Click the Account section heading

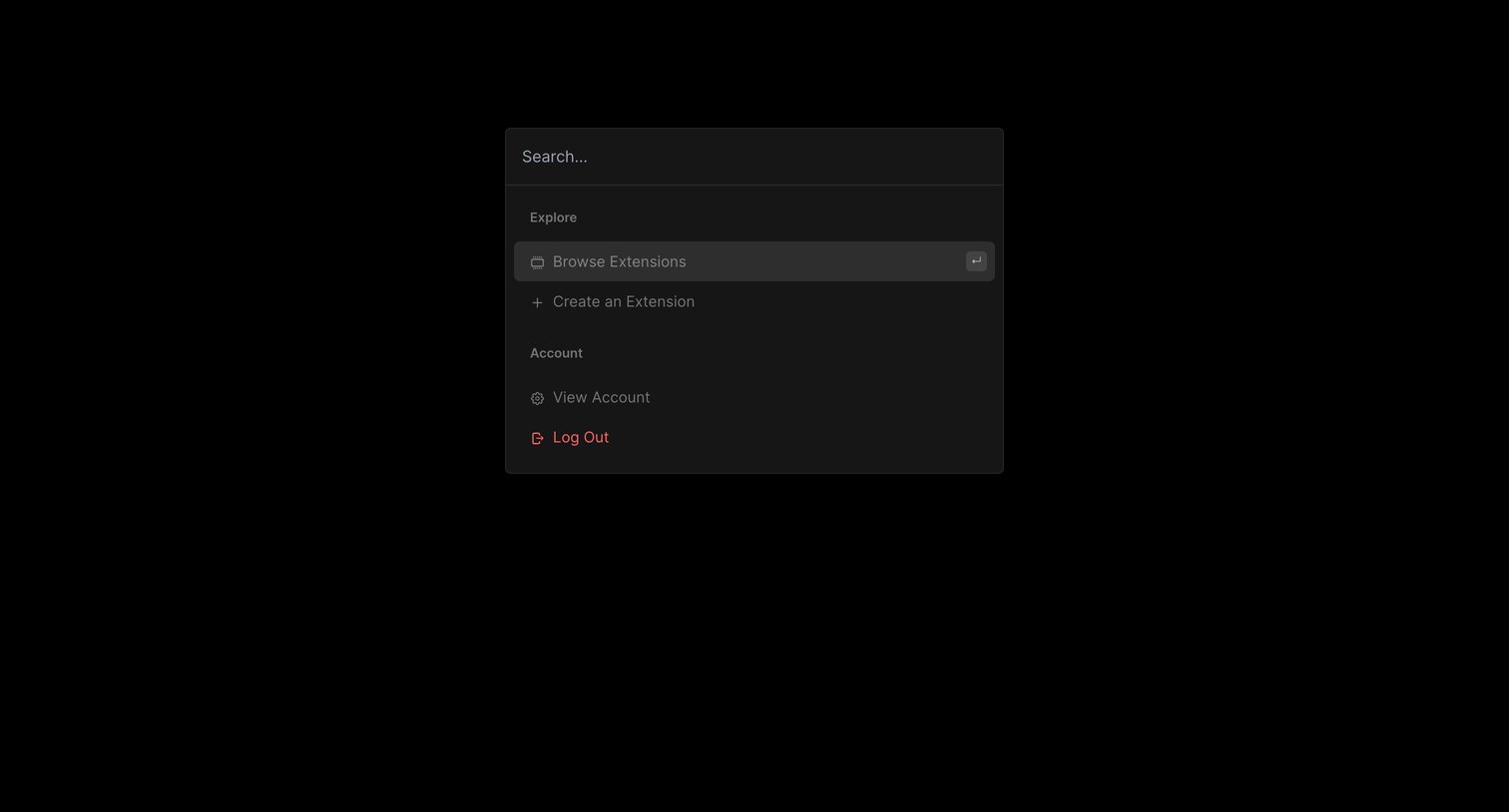[x=556, y=353]
